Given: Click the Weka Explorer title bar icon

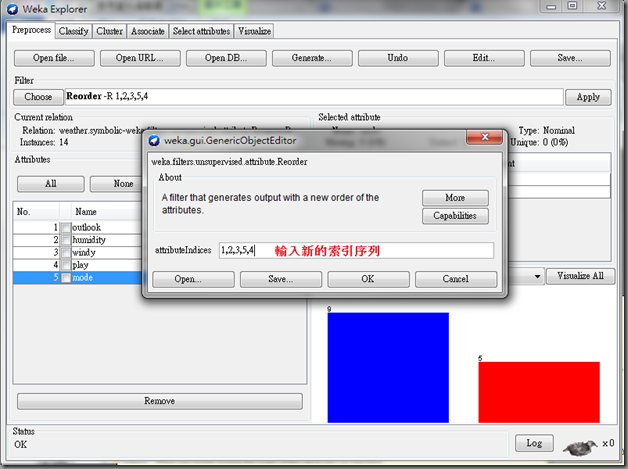Looking at the screenshot, I should point(12,9).
